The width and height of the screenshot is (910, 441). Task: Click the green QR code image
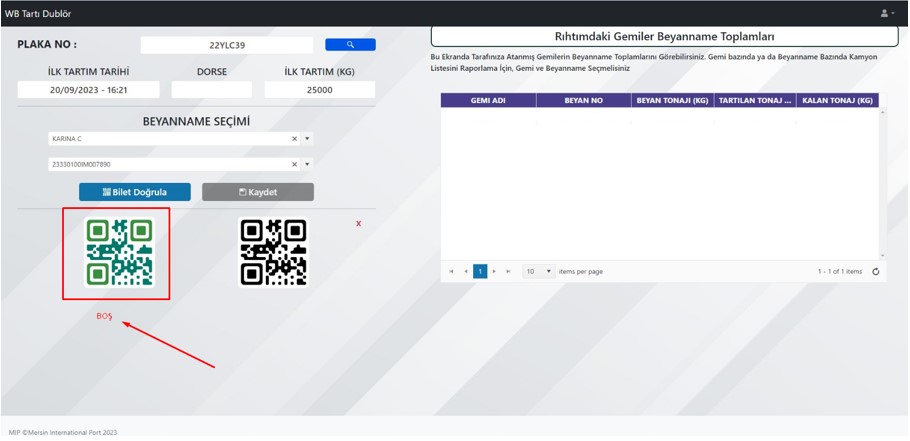119,252
